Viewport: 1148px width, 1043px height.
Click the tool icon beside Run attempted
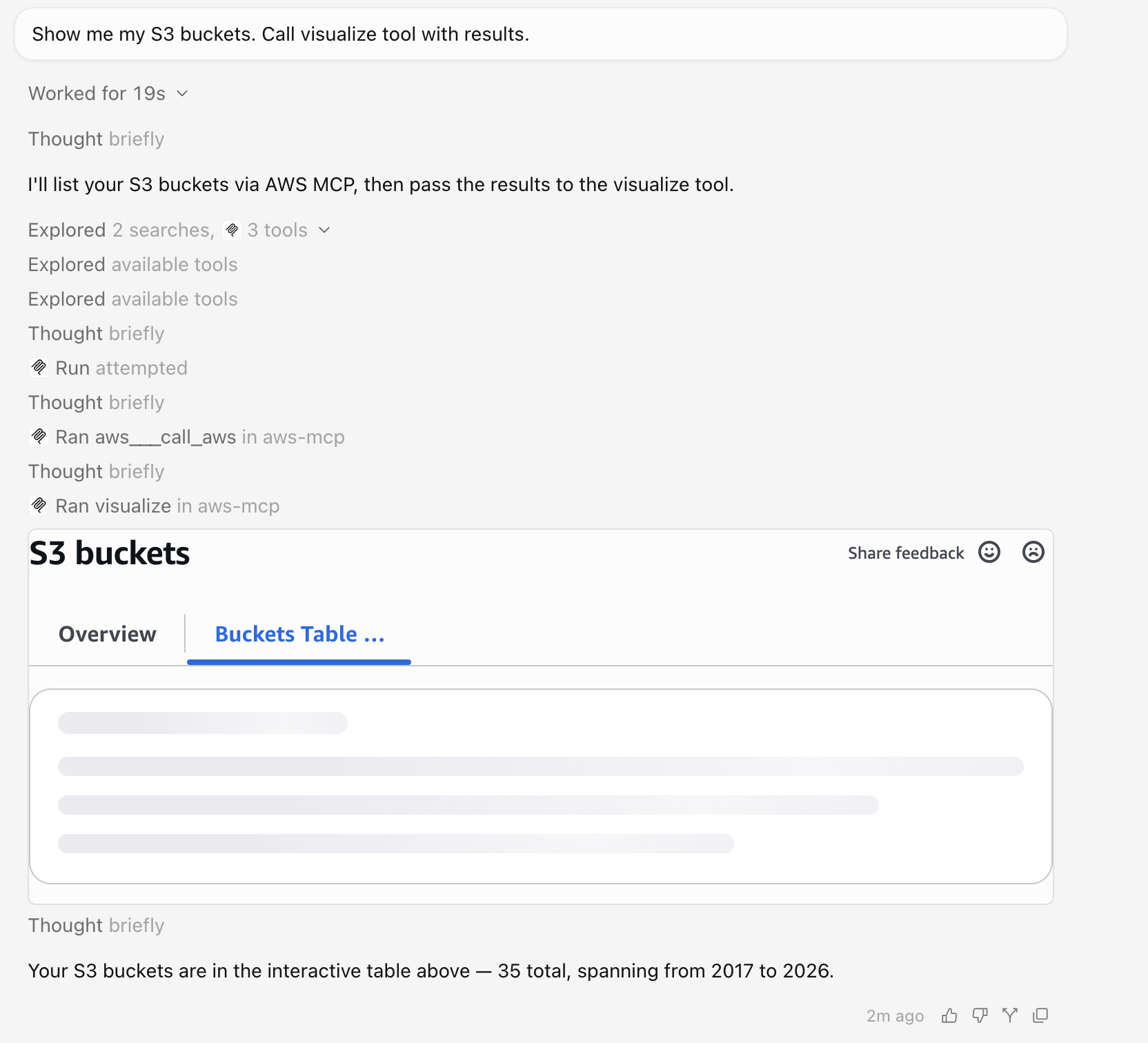tap(39, 368)
